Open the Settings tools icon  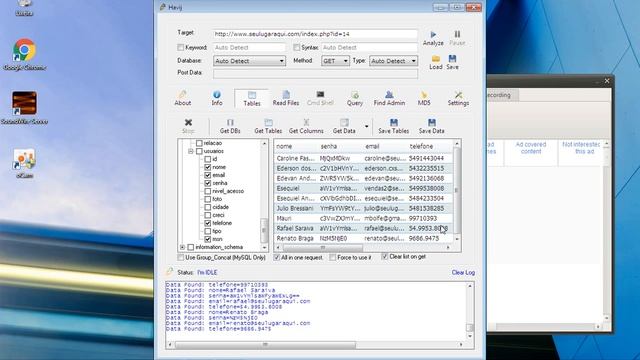[458, 95]
